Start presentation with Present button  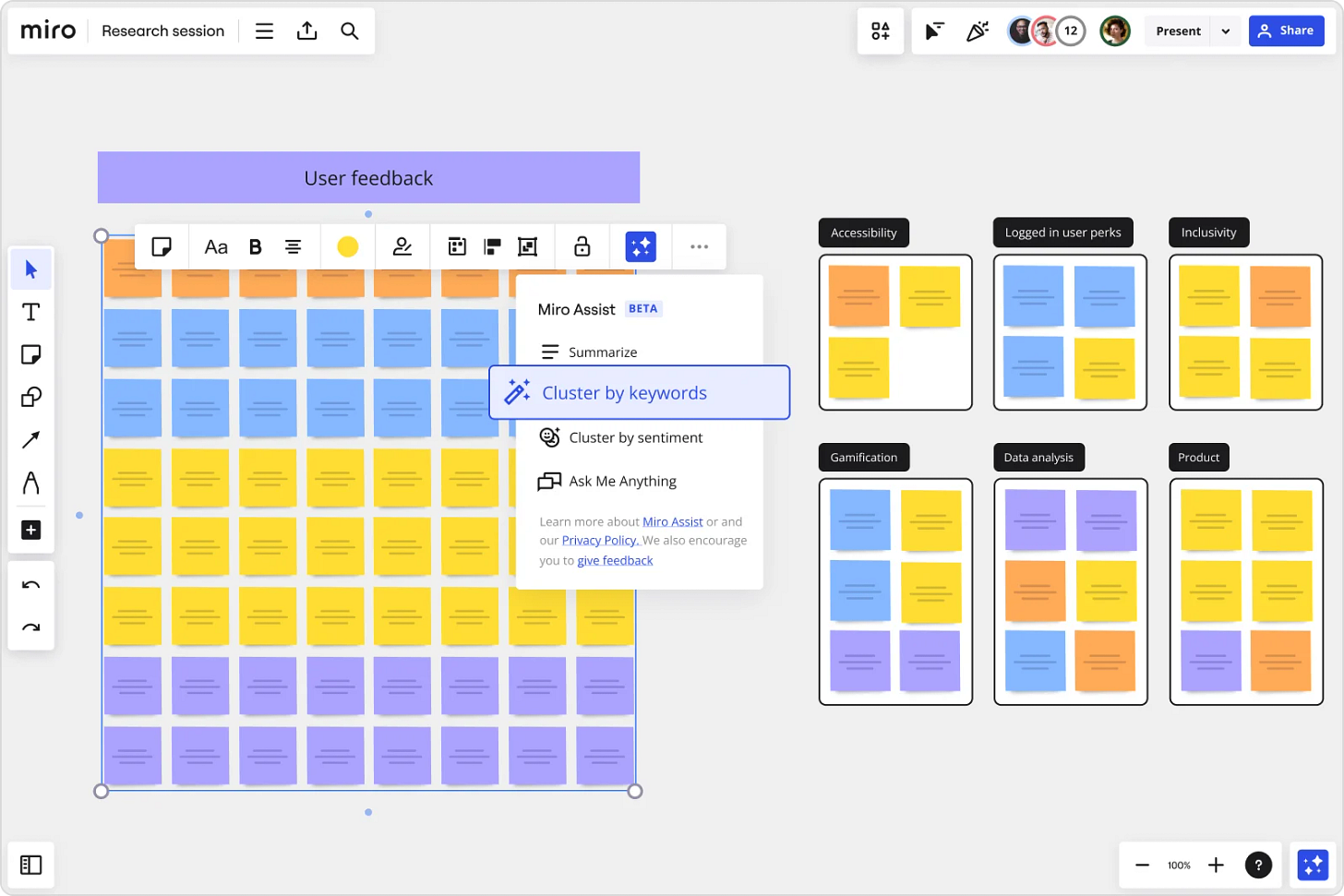1179,30
